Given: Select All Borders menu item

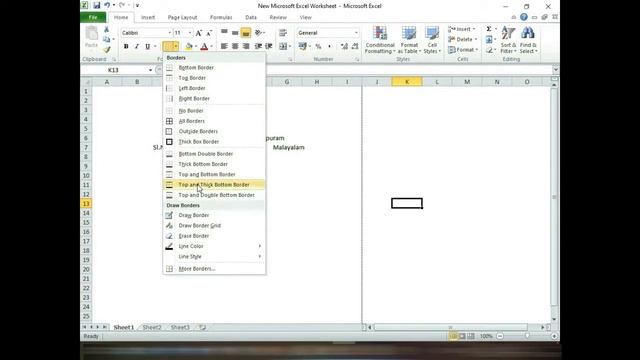Looking at the screenshot, I should pyautogui.click(x=214, y=121).
